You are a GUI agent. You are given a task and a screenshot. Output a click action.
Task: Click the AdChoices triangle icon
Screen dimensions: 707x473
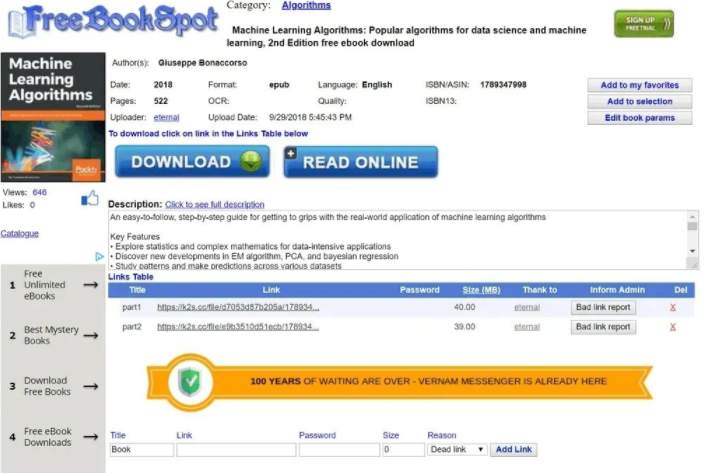[99, 257]
